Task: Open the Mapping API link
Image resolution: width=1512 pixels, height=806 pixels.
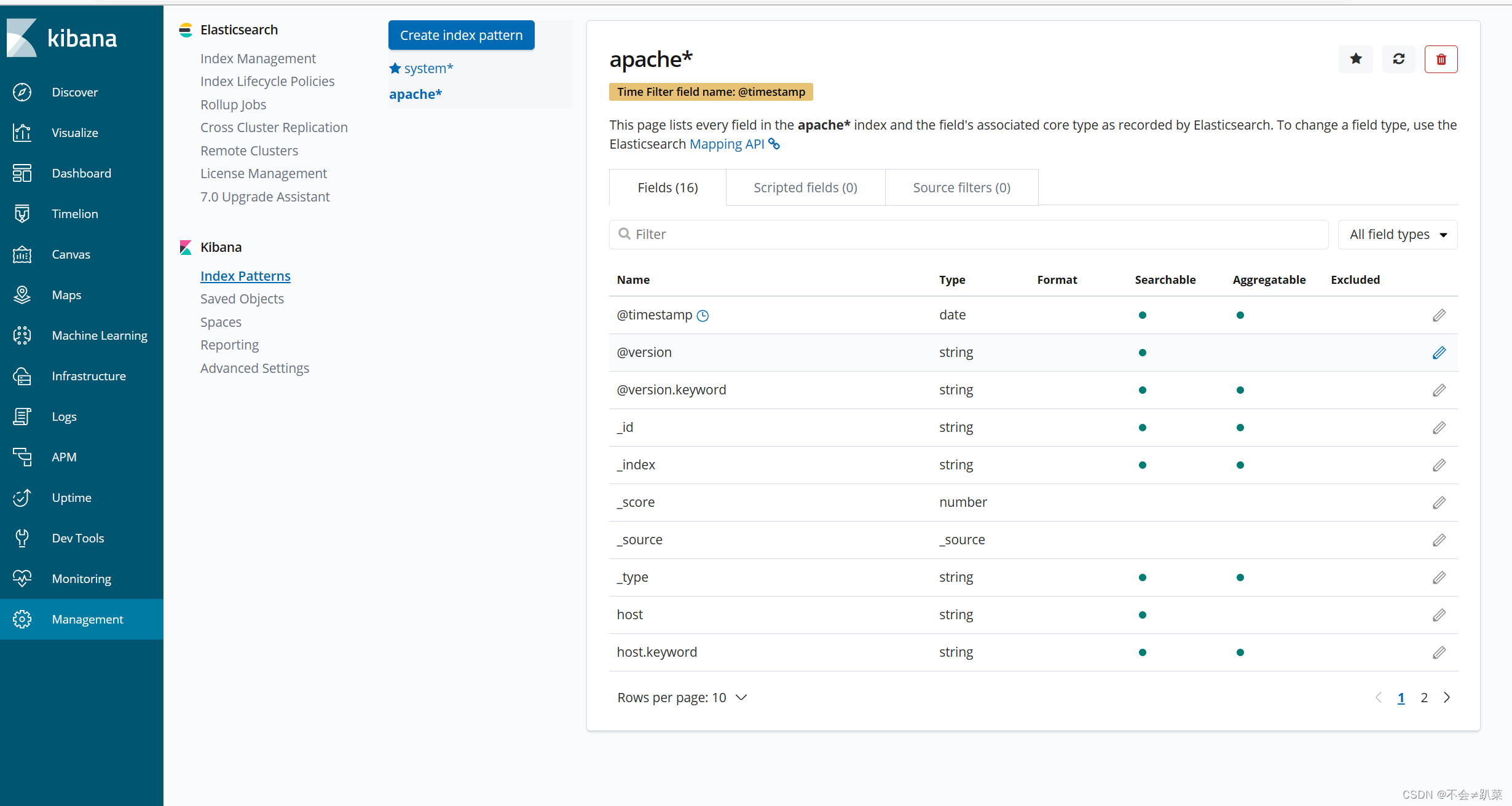Action: [x=734, y=144]
